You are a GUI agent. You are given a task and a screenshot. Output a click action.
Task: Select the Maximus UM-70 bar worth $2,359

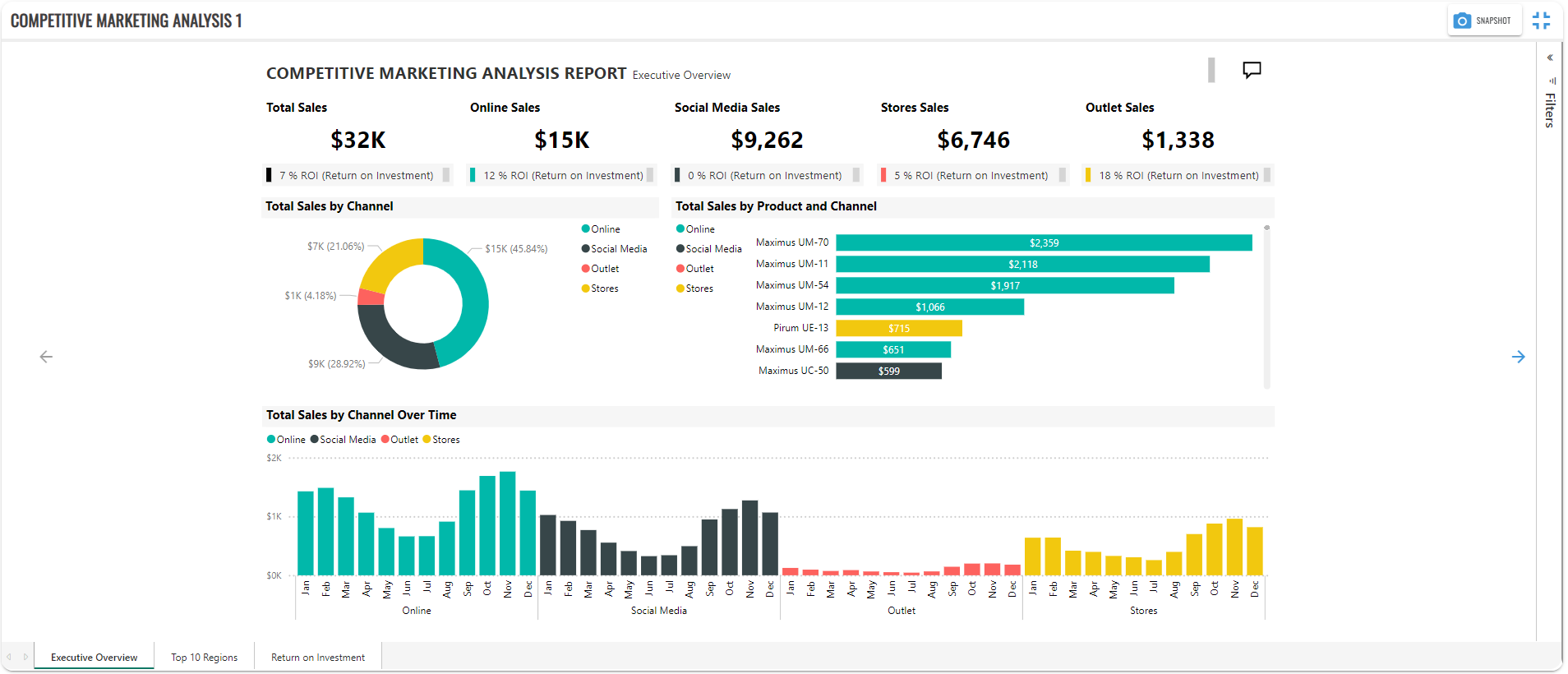point(1044,242)
